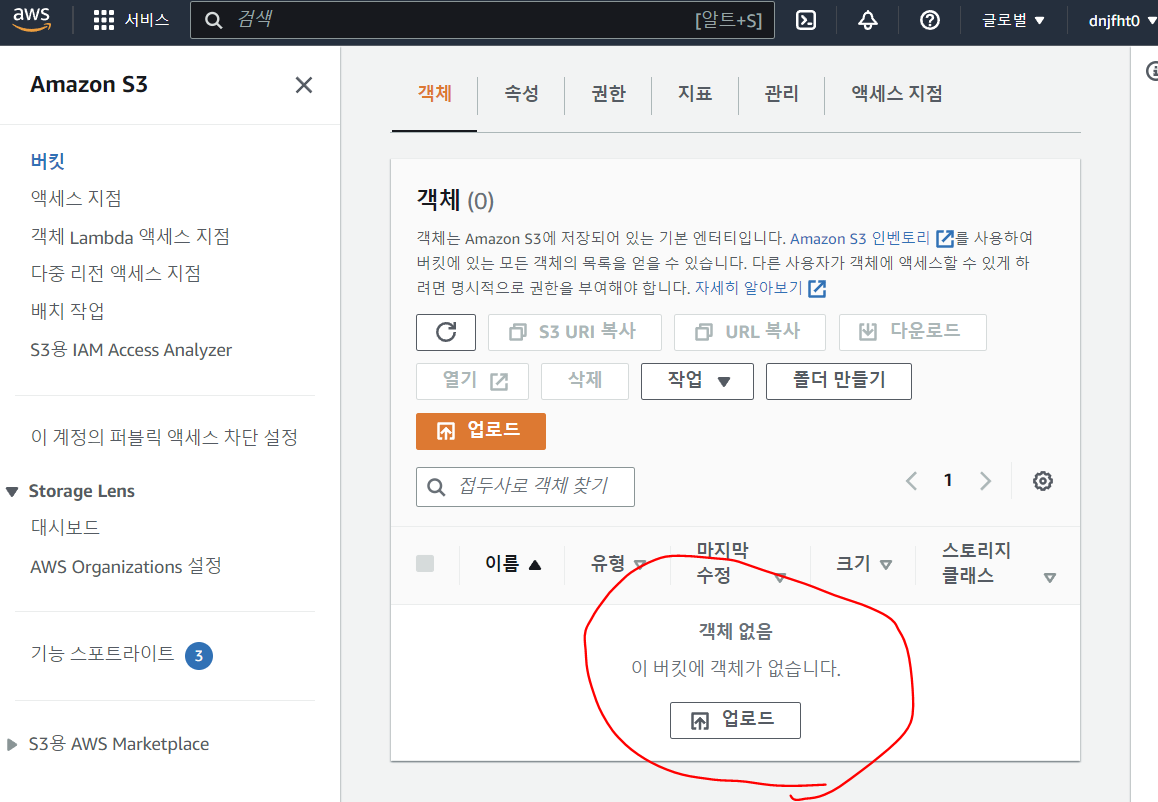Click the top search box 검색
The image size is (1158, 802).
tap(482, 20)
